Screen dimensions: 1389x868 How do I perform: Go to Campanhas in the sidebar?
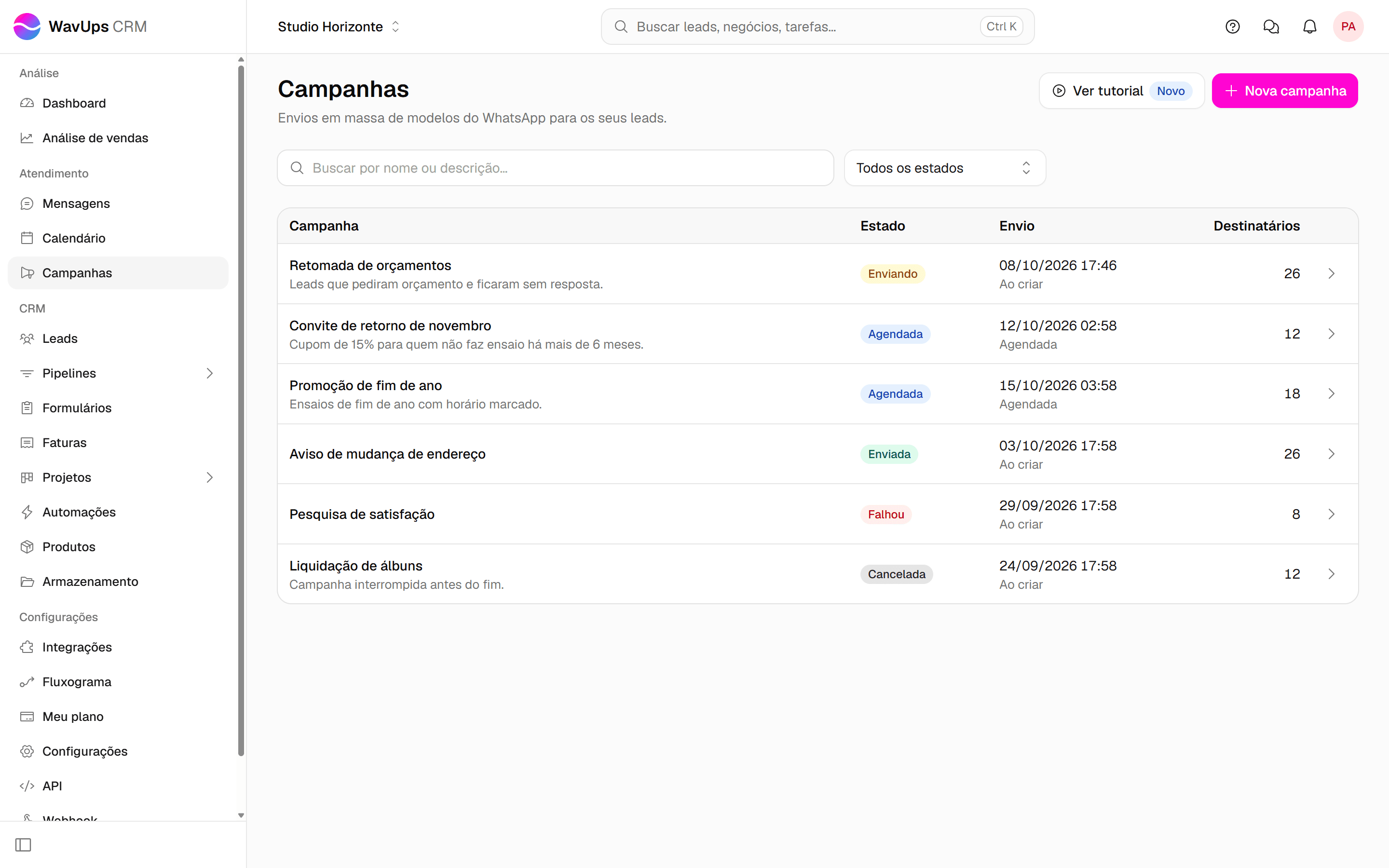tap(118, 272)
